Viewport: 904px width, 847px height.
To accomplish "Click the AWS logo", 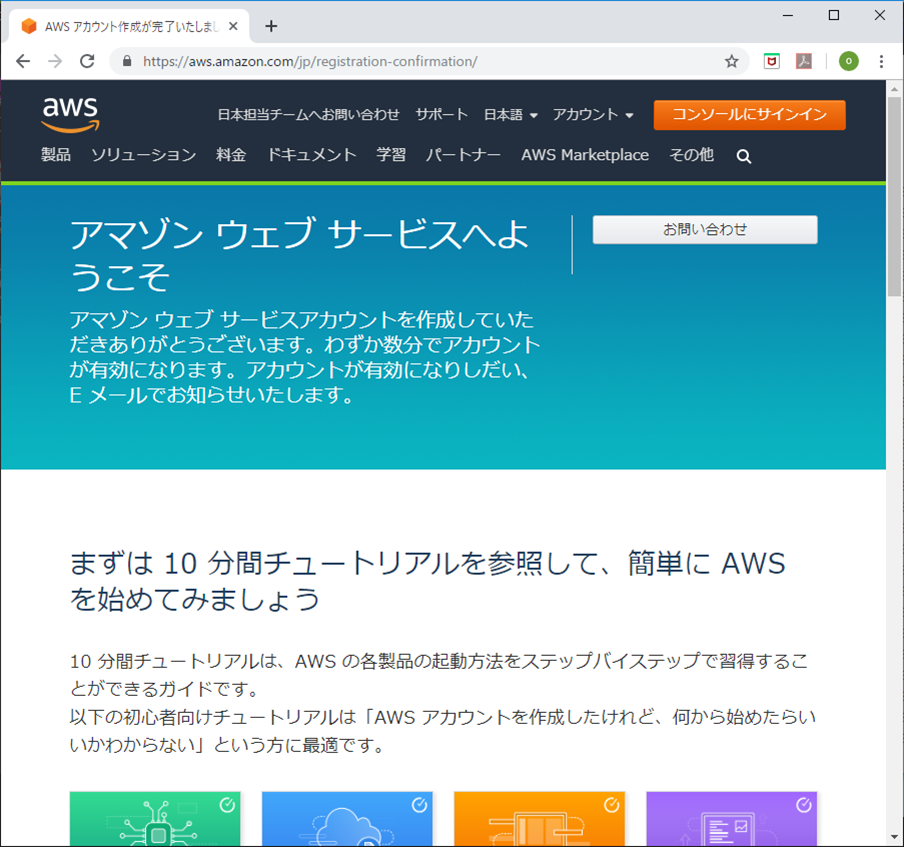I will pos(70,114).
